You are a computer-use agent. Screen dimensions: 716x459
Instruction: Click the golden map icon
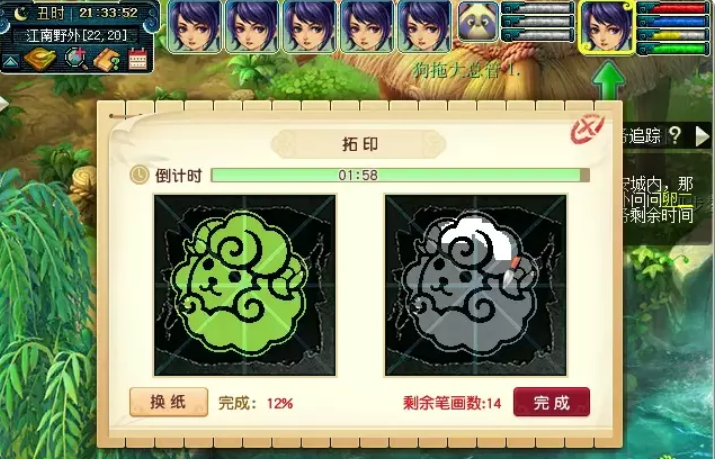click(x=40, y=59)
